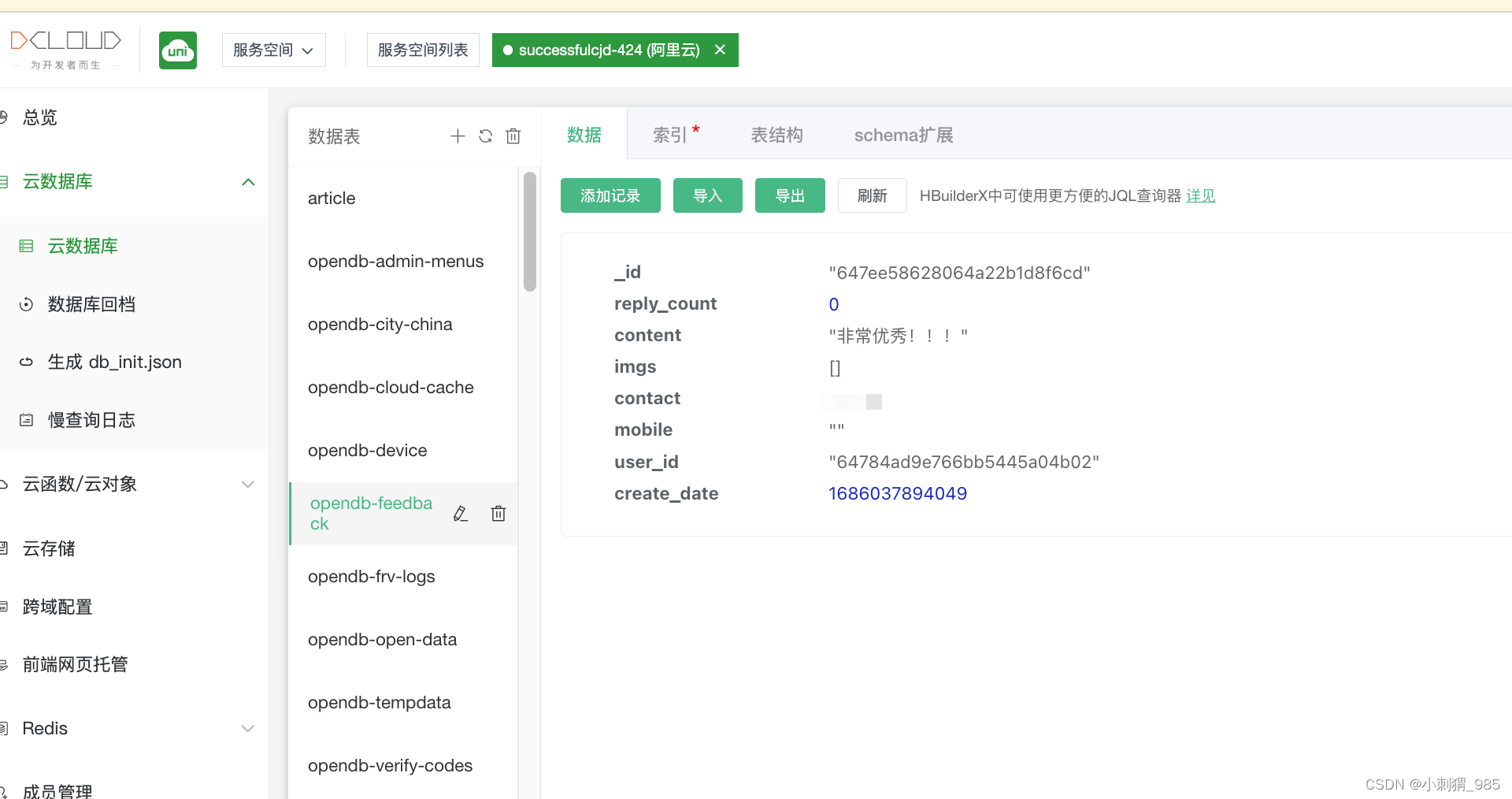Open 成员管理 menu item
This screenshot has height=799, width=1512.
(x=57, y=790)
